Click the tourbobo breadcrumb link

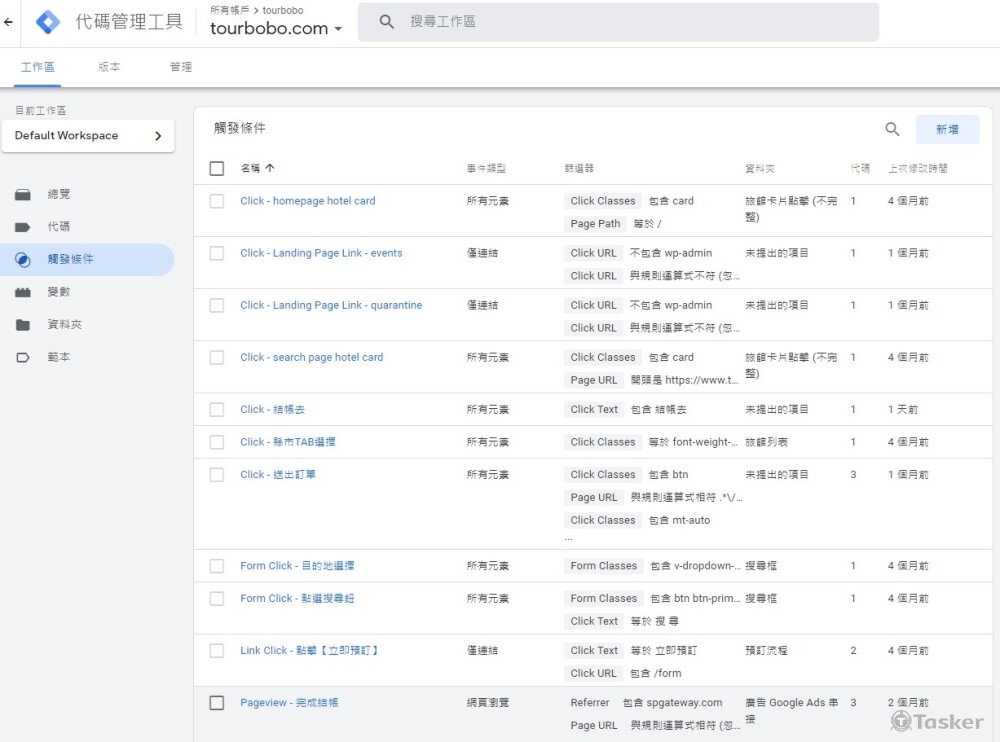click(x=283, y=10)
